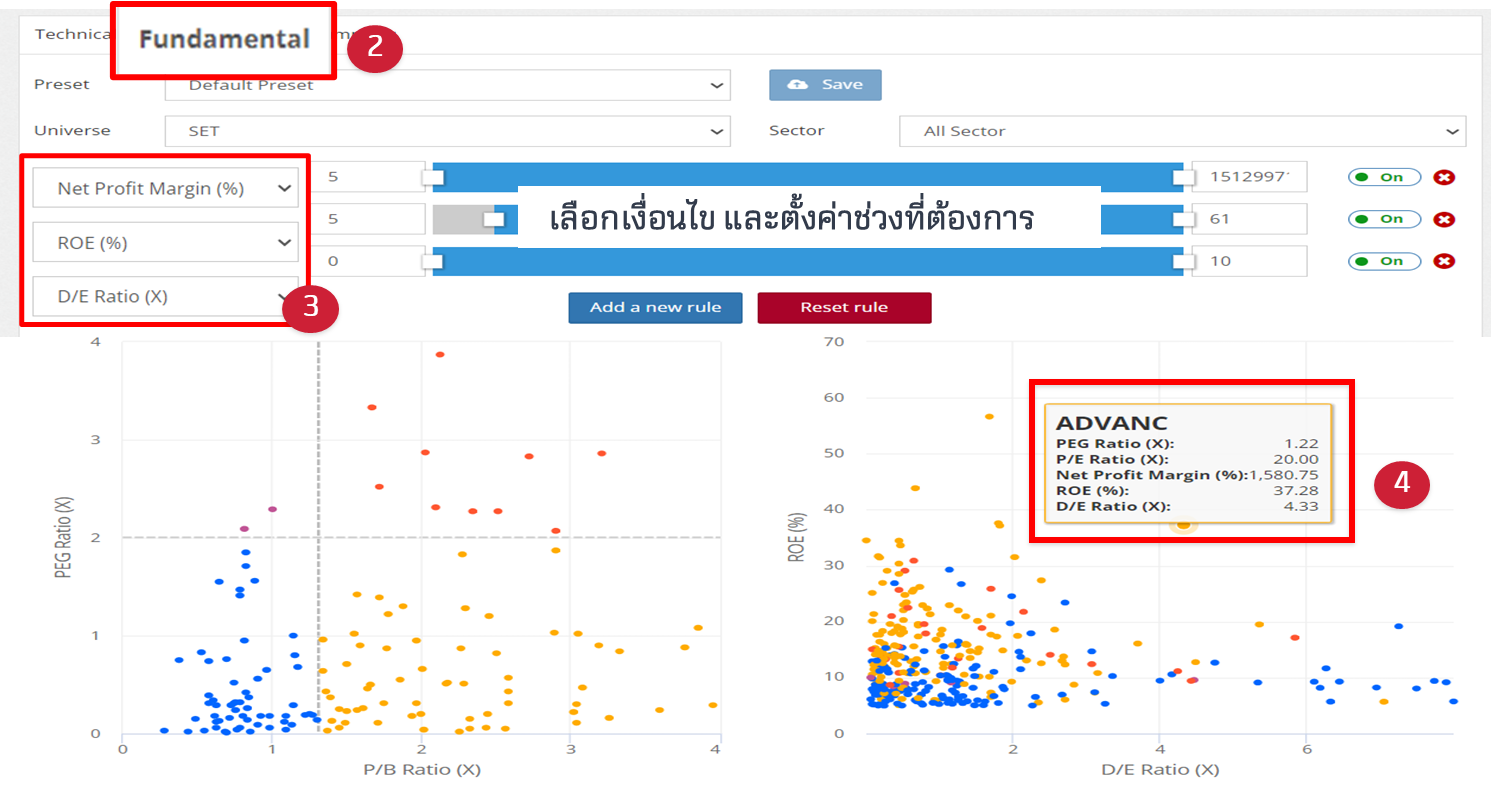Open the Technical tab
The height and width of the screenshot is (799, 1491).
(x=72, y=34)
